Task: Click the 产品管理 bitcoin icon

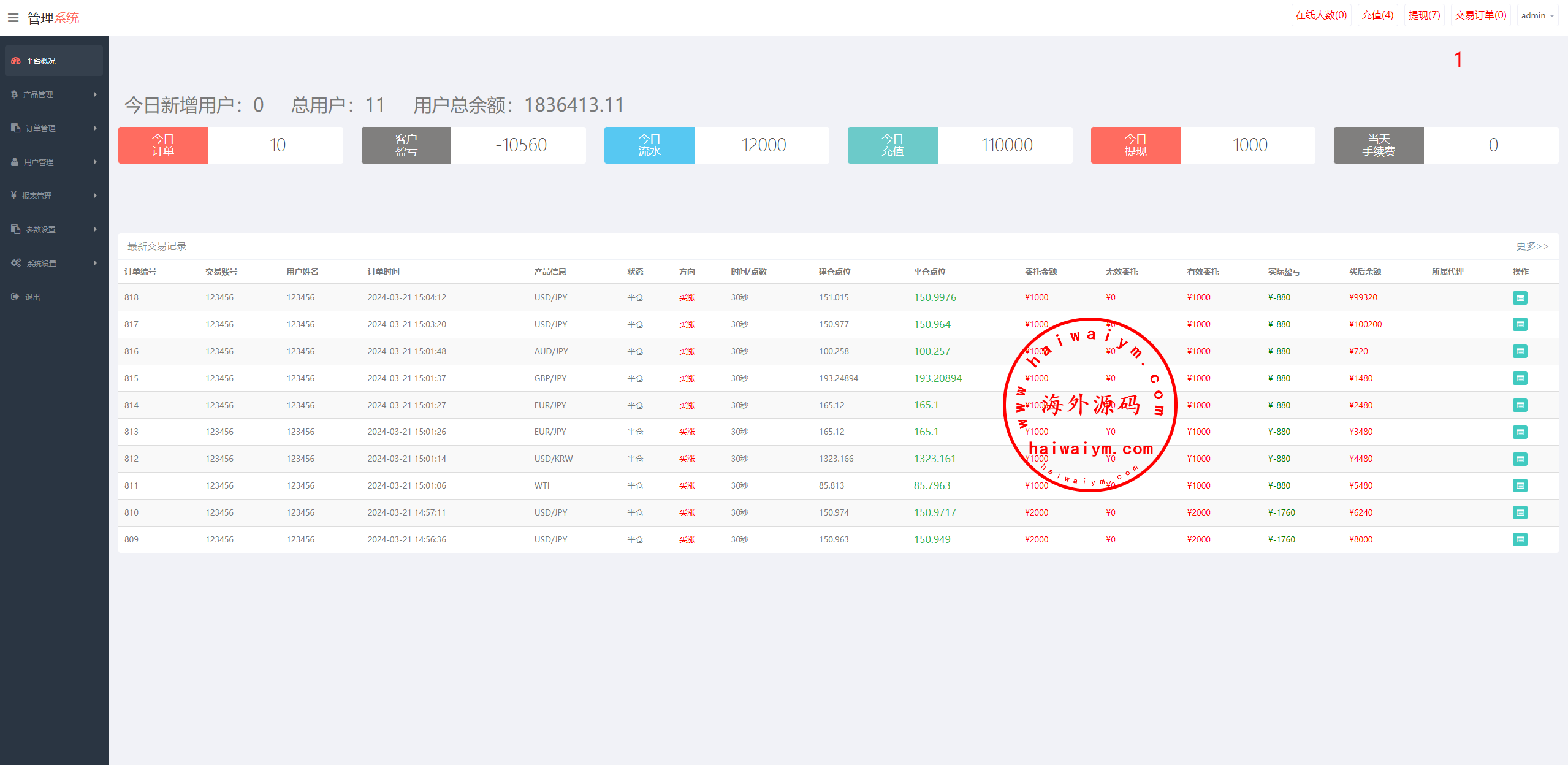Action: [x=15, y=94]
